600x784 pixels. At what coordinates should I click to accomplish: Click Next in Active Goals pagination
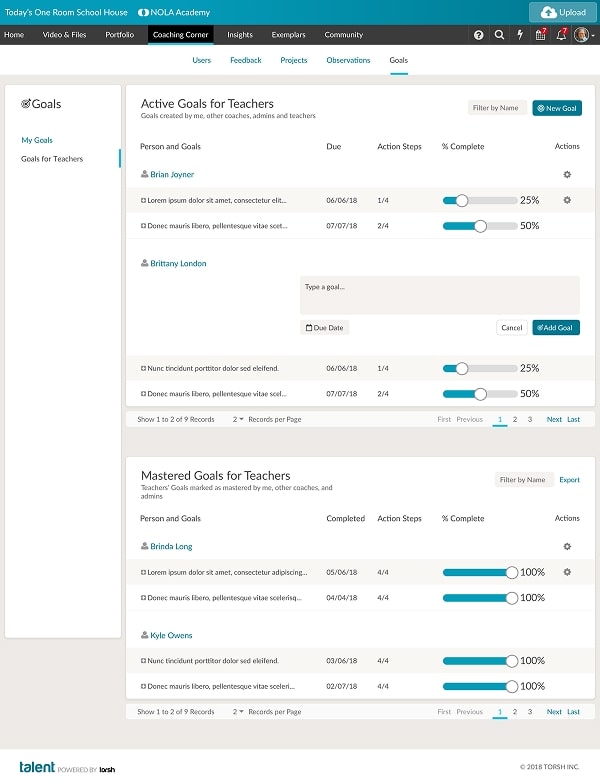tap(554, 420)
